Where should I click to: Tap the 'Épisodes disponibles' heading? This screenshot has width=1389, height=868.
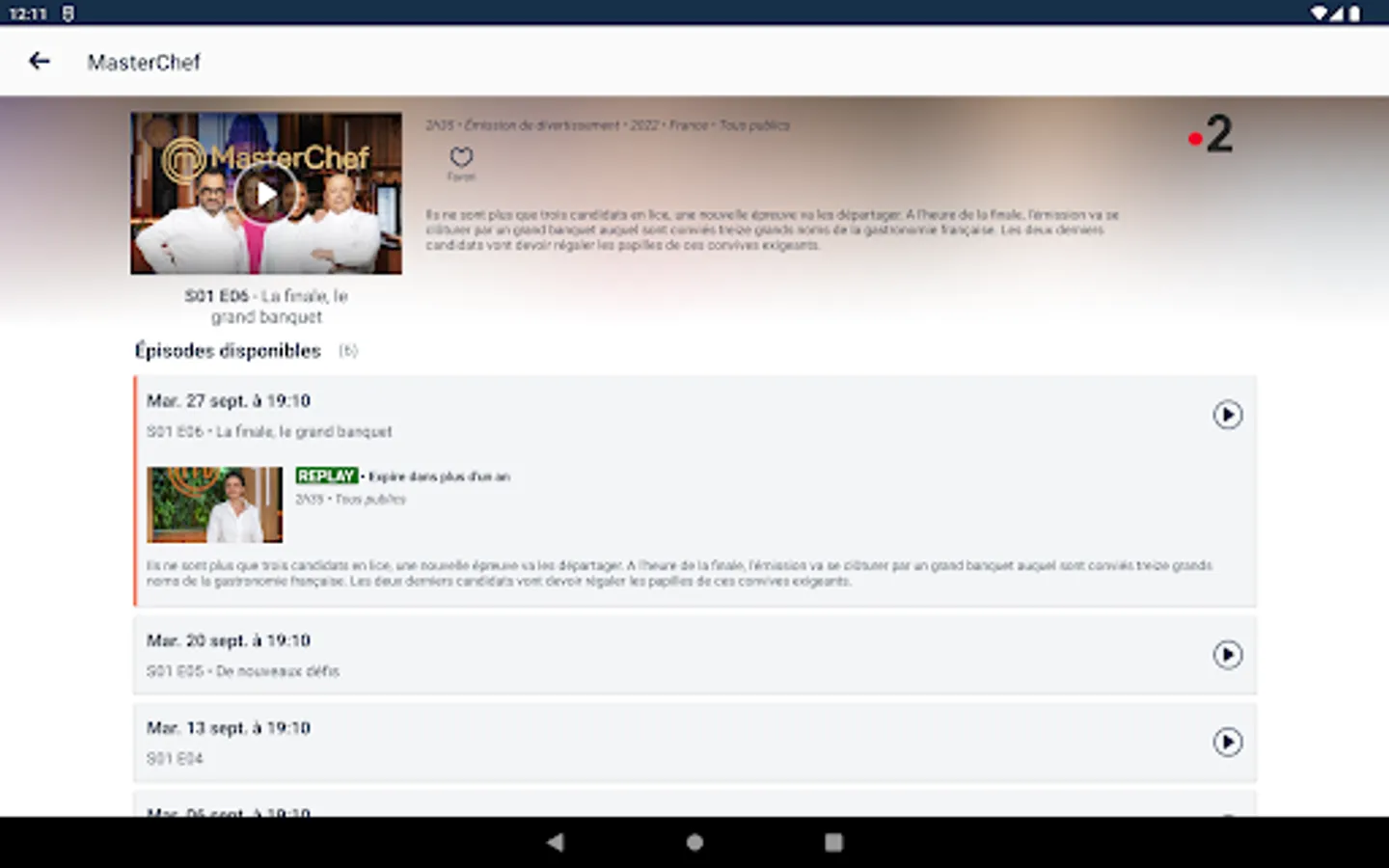(x=228, y=350)
